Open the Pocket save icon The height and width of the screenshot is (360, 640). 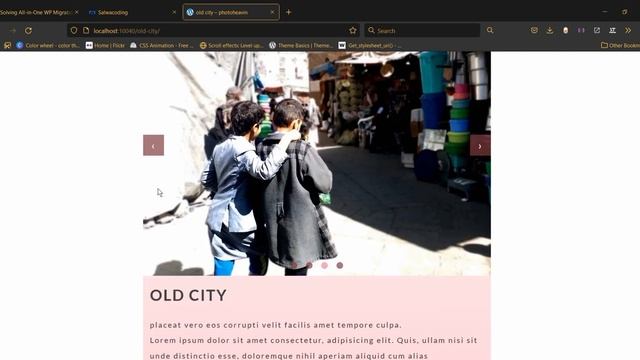(x=534, y=30)
